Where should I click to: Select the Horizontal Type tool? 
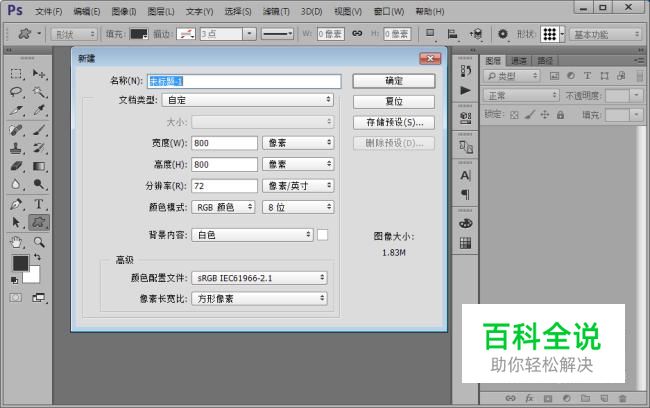pyautogui.click(x=39, y=204)
